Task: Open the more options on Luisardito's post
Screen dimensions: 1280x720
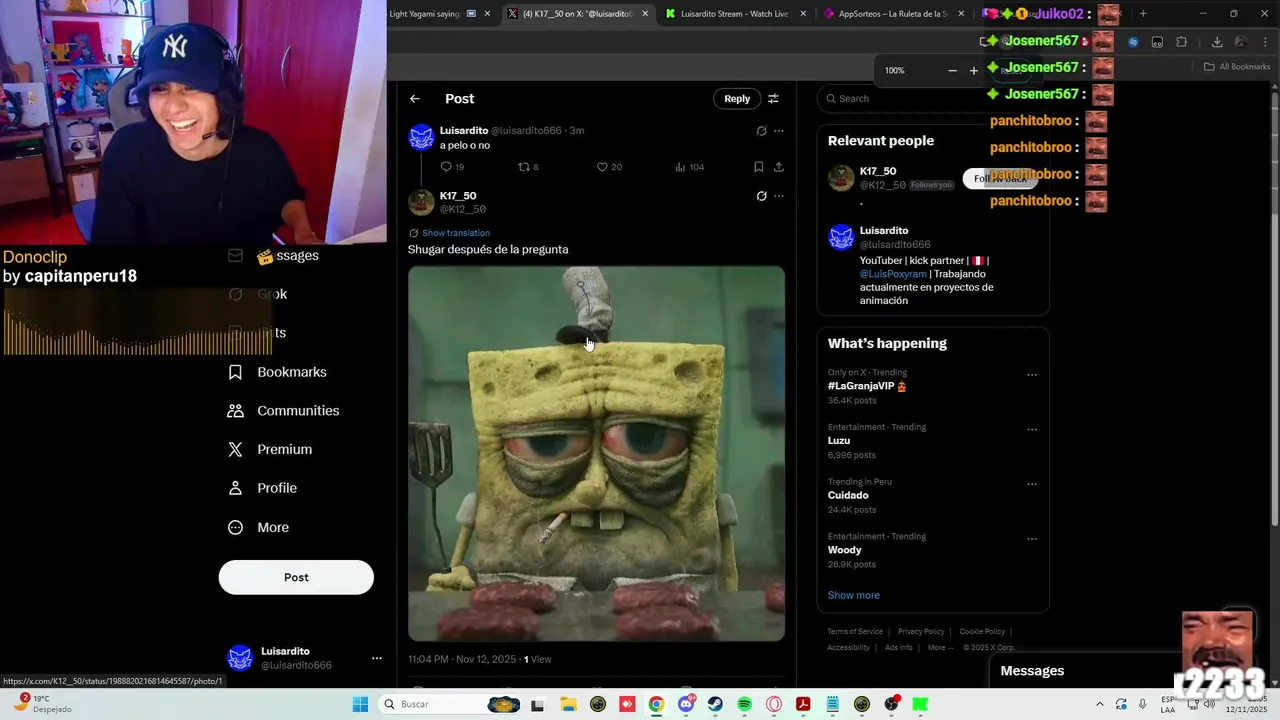Action: click(779, 131)
